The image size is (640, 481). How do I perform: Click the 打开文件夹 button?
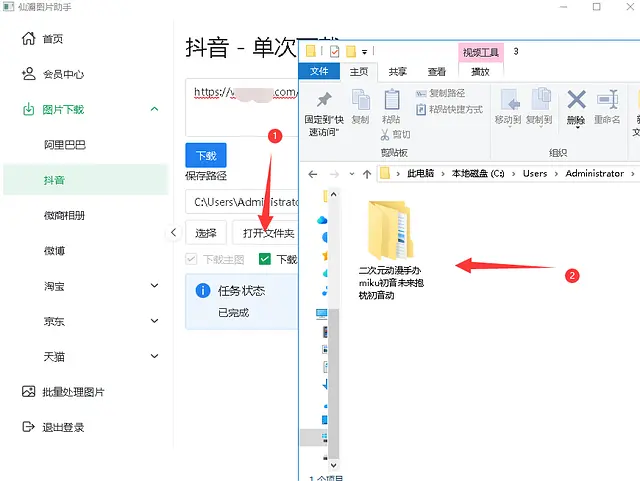[x=266, y=233]
